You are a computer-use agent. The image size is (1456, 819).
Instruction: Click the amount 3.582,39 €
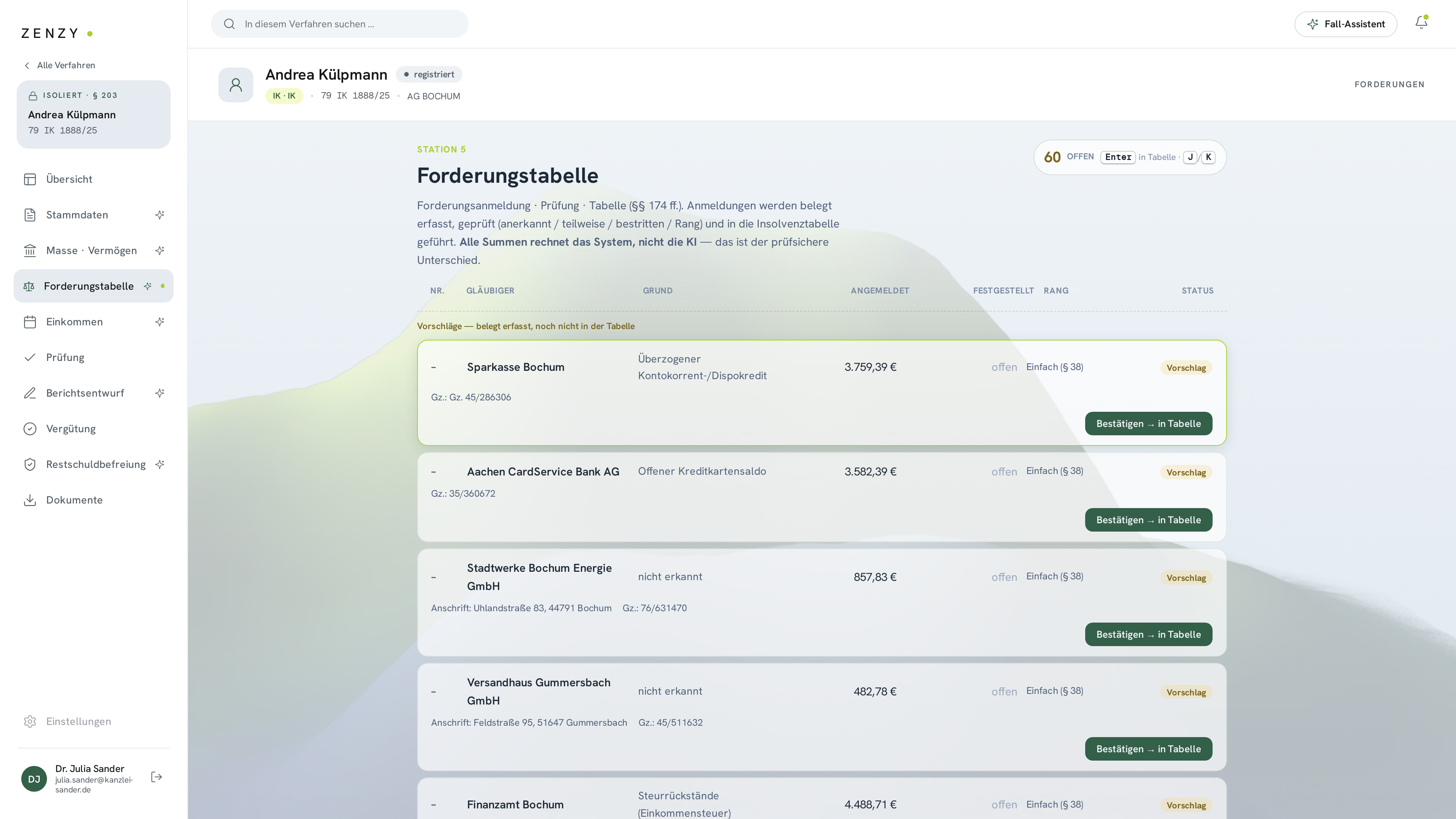tap(870, 471)
